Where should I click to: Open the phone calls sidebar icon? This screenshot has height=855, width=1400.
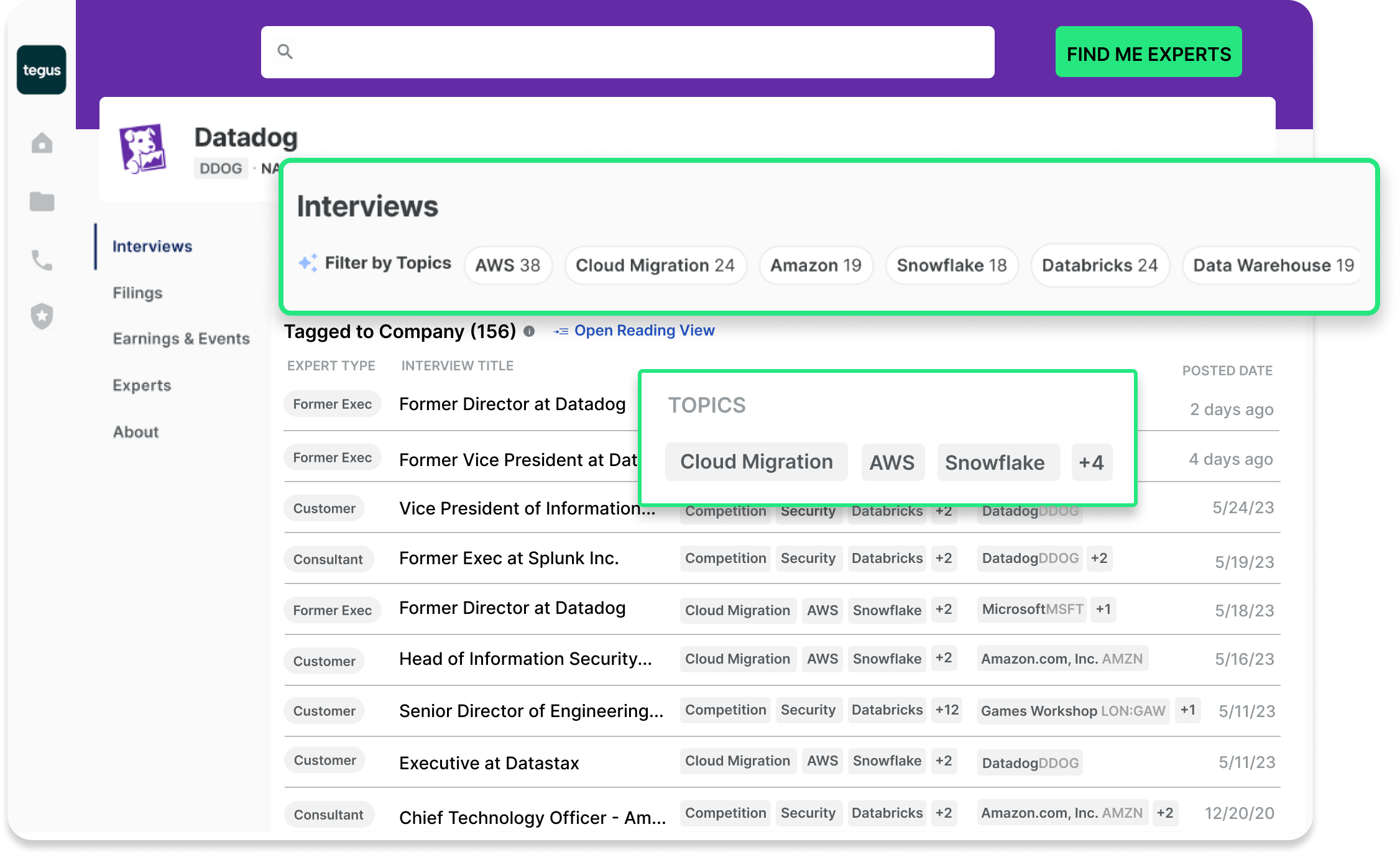pyautogui.click(x=42, y=260)
